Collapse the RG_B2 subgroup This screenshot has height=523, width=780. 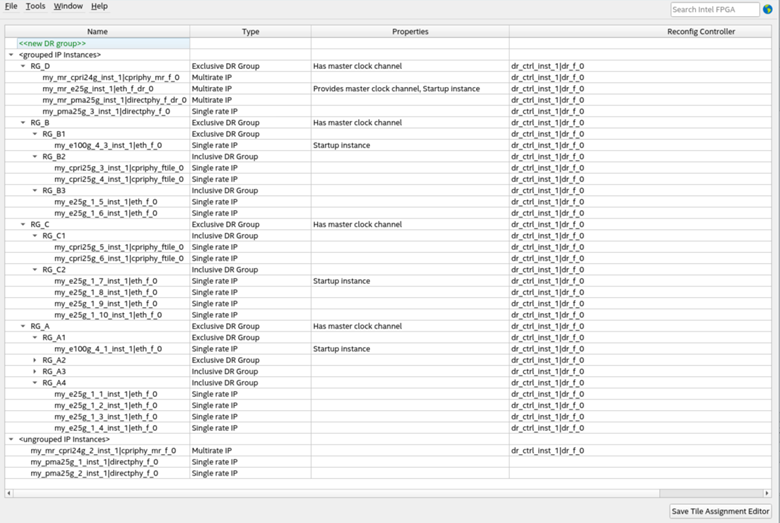click(35, 157)
